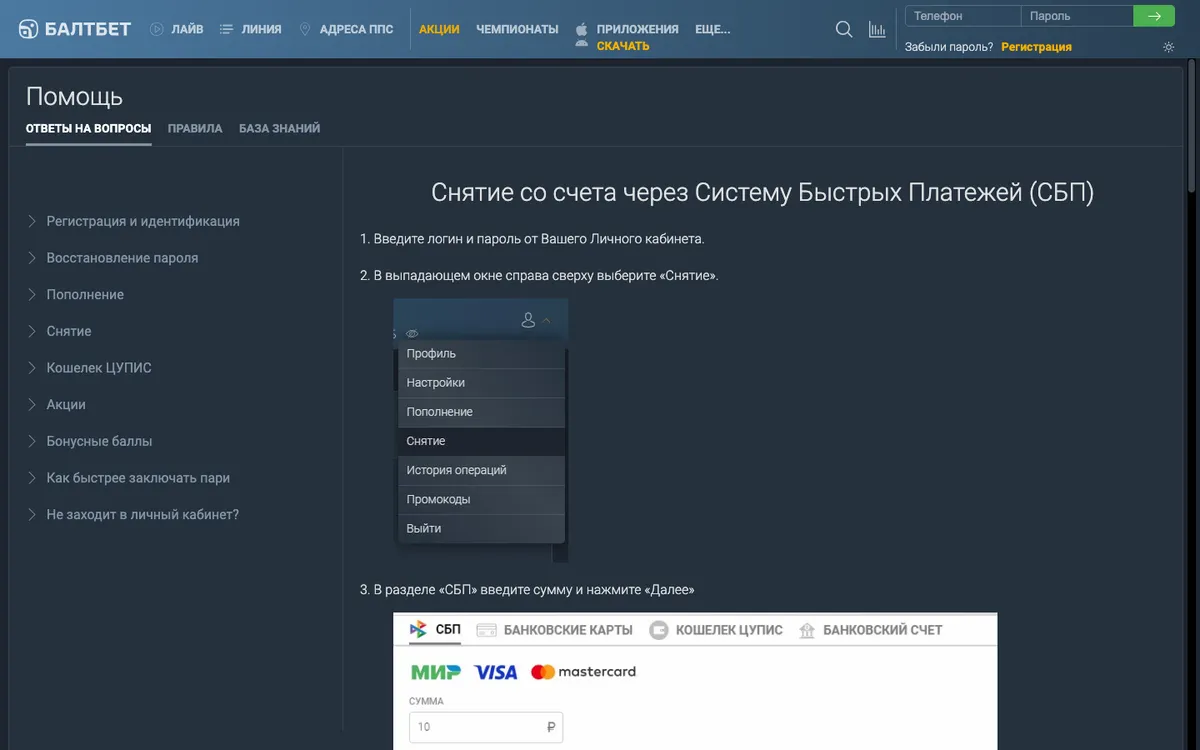Open the site search magnifier
The image size is (1200, 750).
(845, 29)
